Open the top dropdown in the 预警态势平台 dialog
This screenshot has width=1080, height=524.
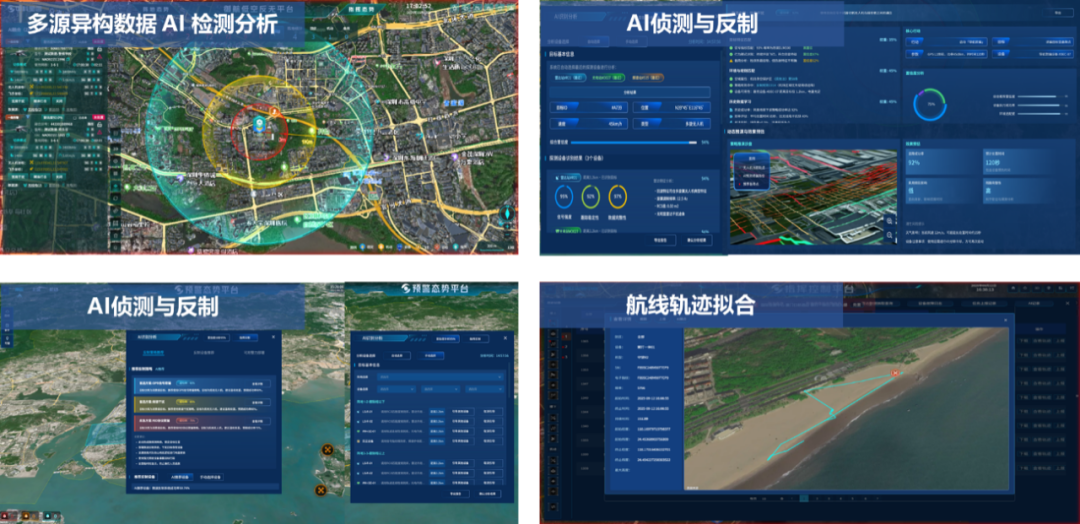pos(427,376)
